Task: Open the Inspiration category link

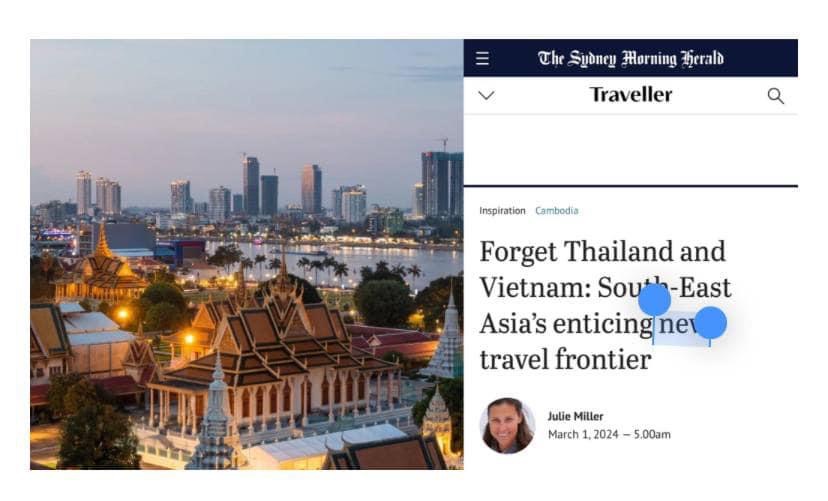Action: 502,211
